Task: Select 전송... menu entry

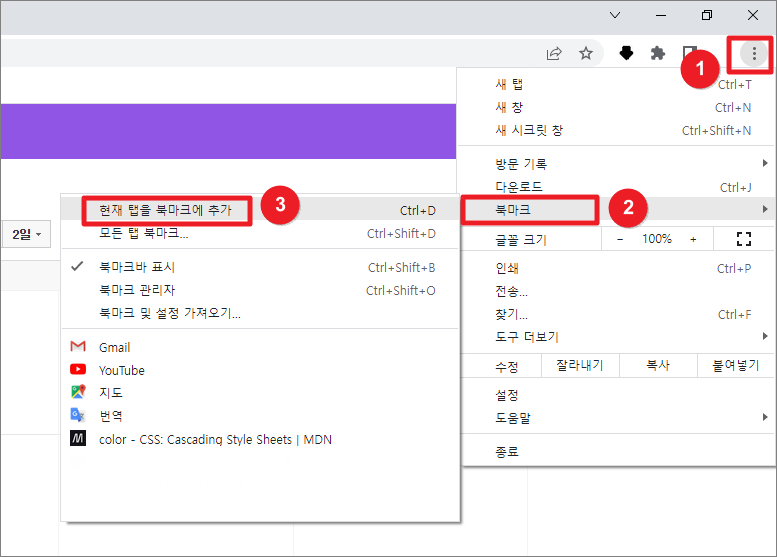Action: 617,291
